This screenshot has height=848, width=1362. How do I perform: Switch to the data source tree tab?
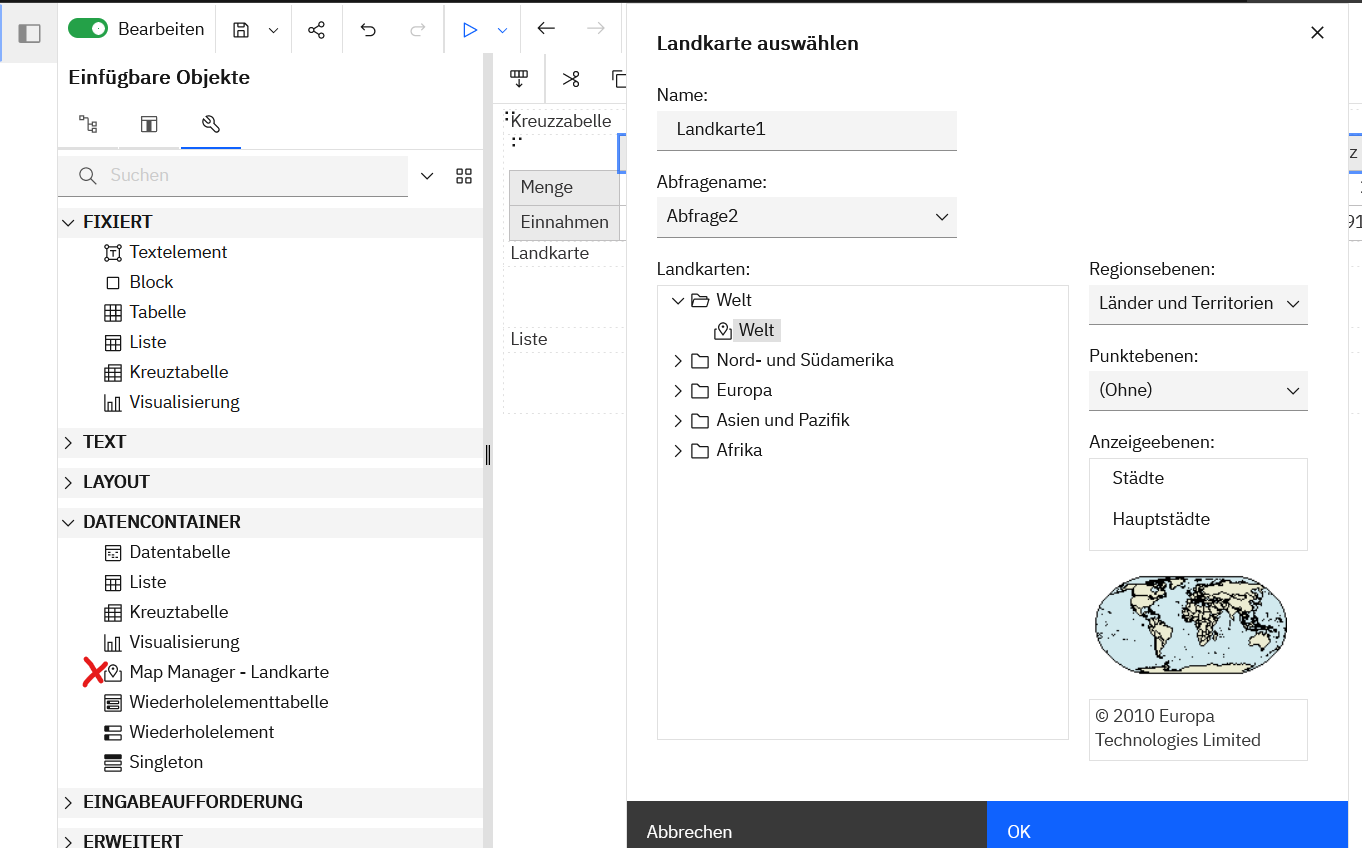click(88, 124)
